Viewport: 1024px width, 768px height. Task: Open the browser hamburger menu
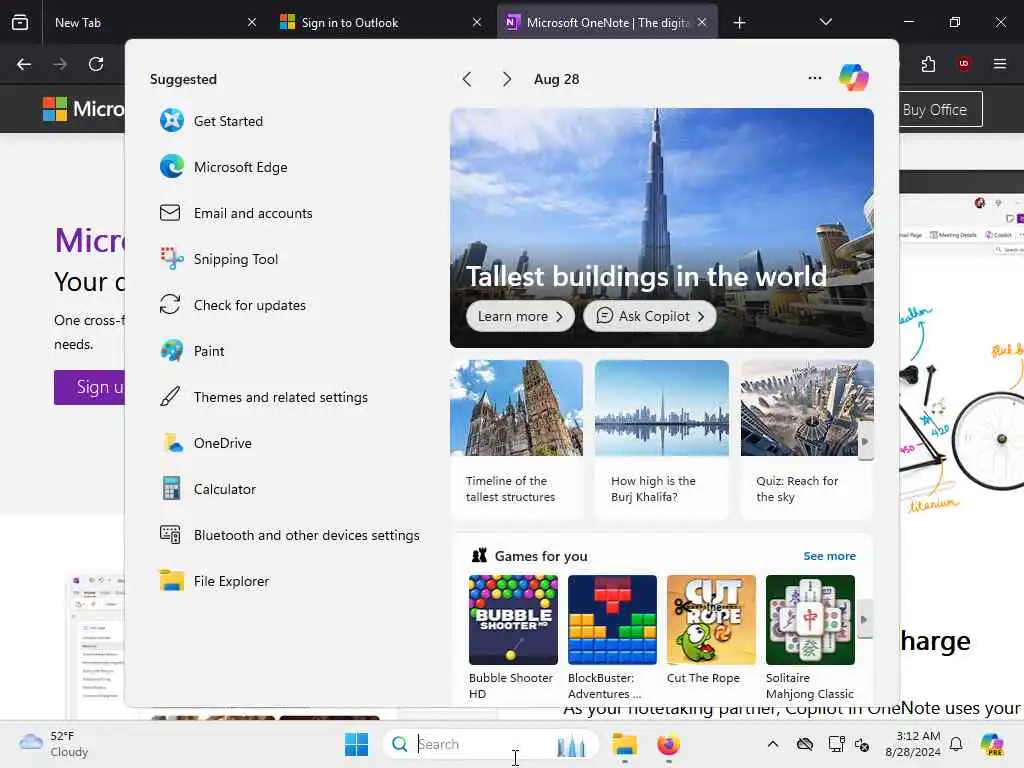1000,64
